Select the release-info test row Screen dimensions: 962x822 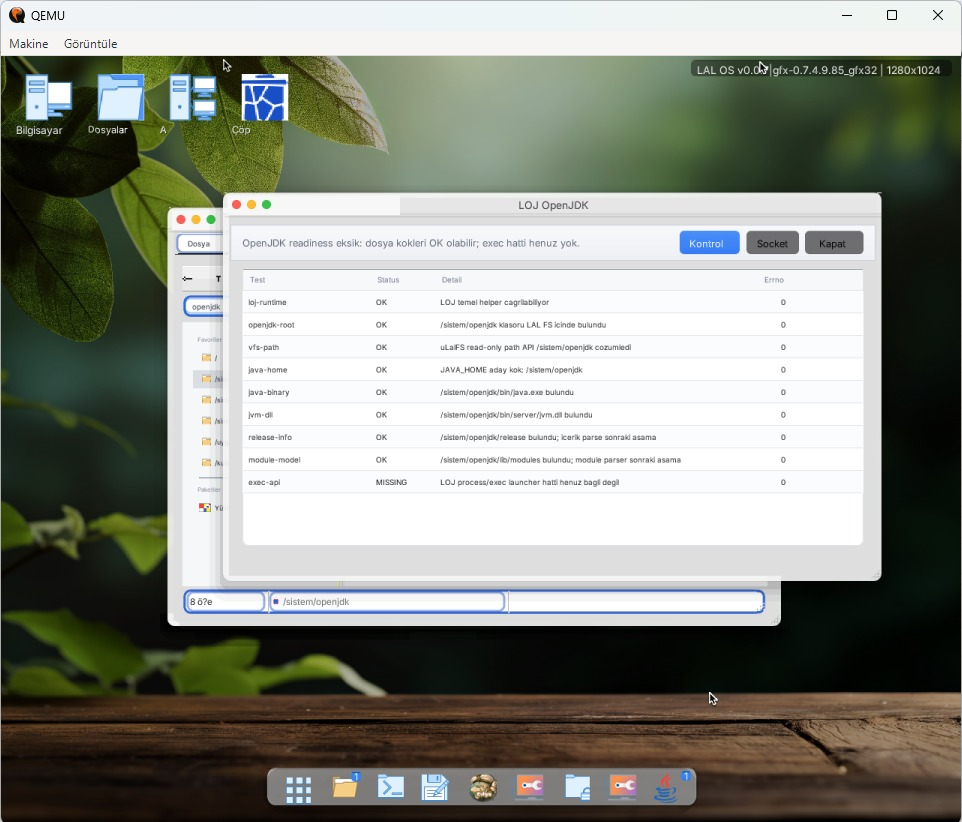[552, 437]
